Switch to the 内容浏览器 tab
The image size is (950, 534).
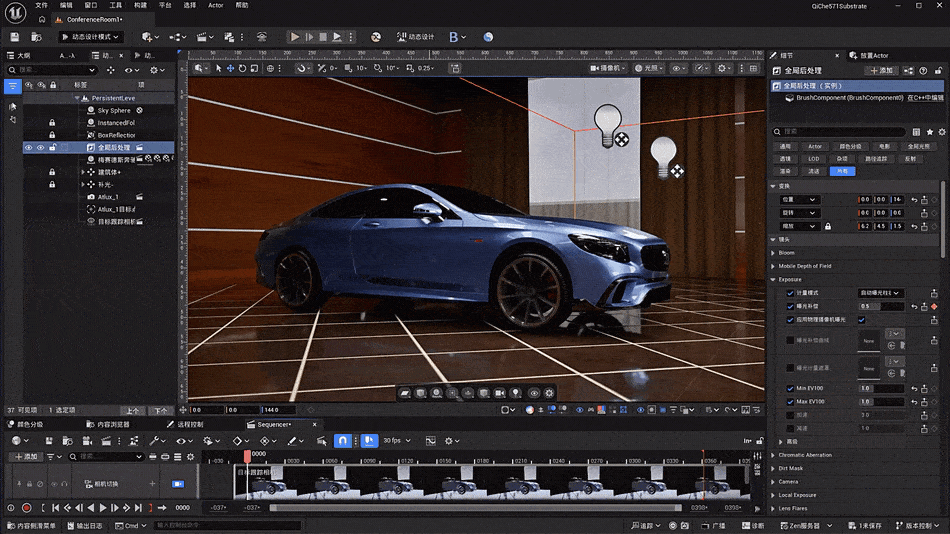pos(108,424)
